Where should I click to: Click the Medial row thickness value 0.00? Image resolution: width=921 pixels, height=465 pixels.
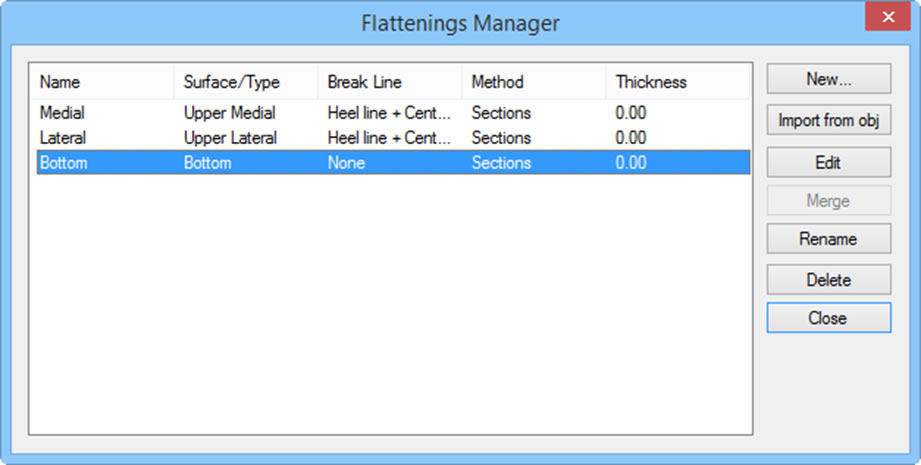point(631,113)
